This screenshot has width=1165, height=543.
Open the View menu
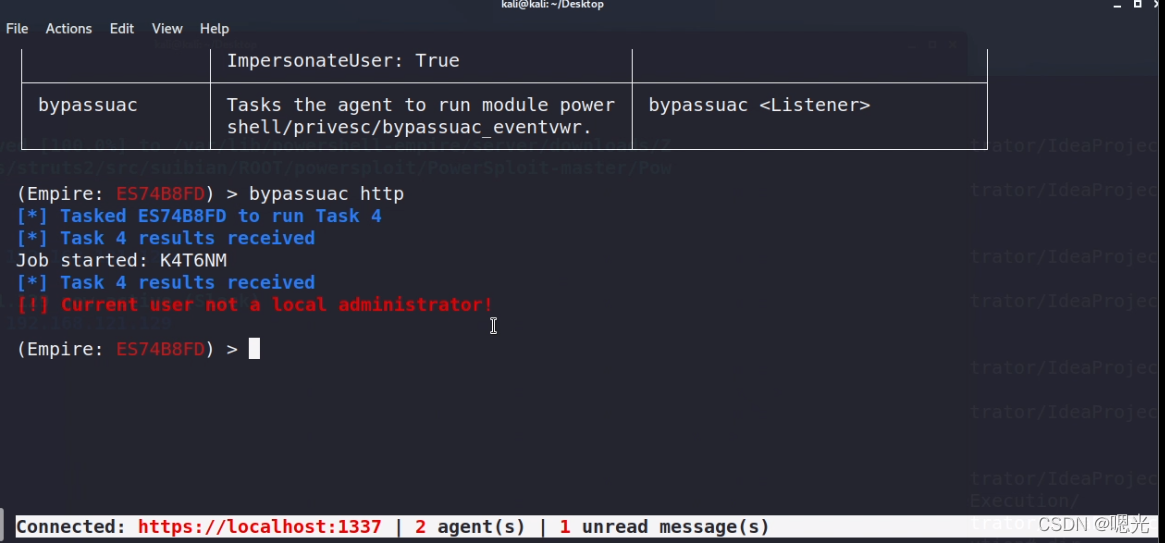pyautogui.click(x=167, y=28)
